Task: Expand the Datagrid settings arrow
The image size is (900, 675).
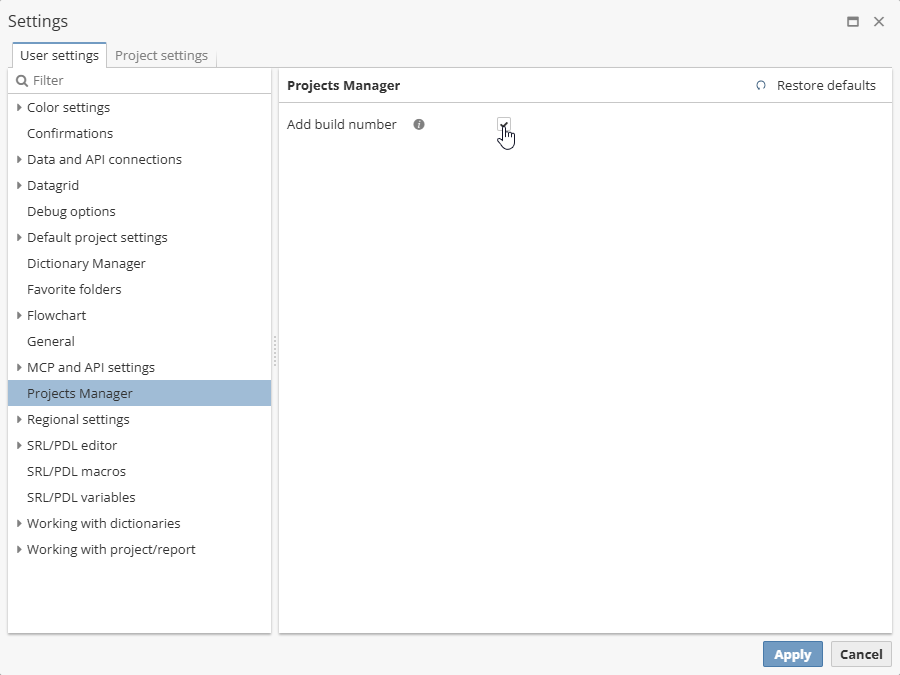Action: (x=19, y=186)
